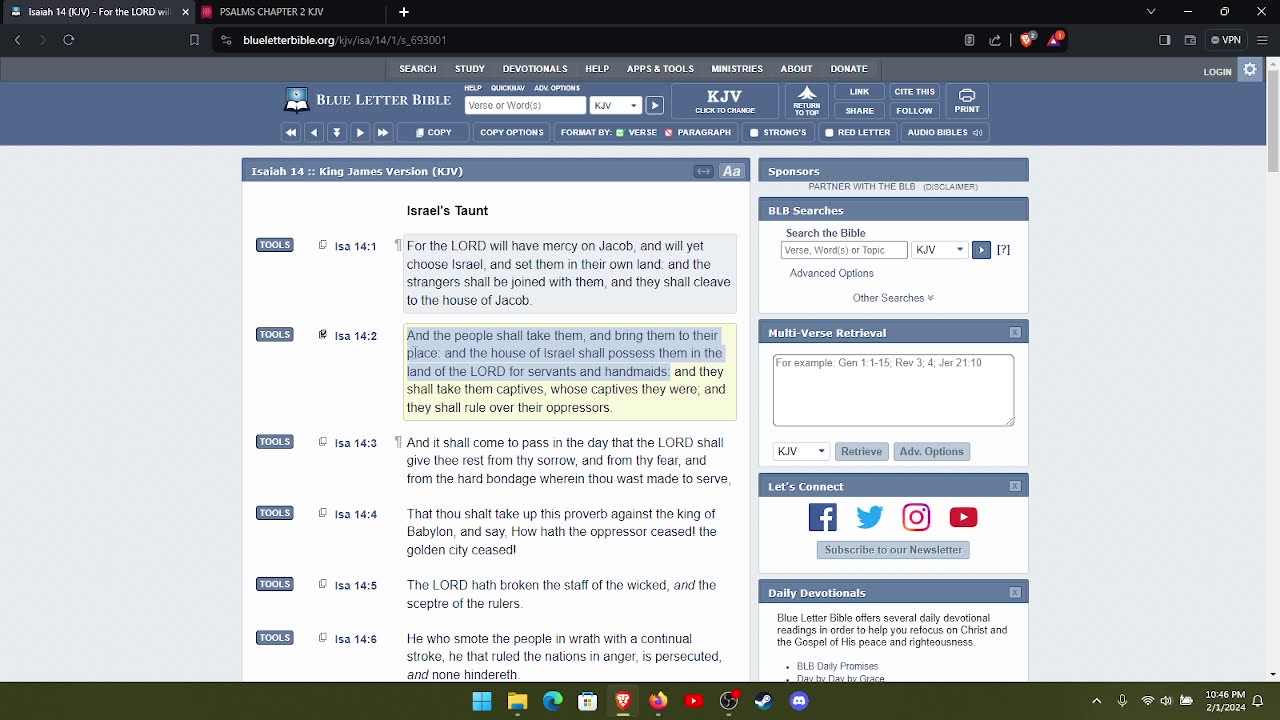Uncheck the copy box for Isa 14:2
The height and width of the screenshot is (720, 1280).
click(323, 335)
